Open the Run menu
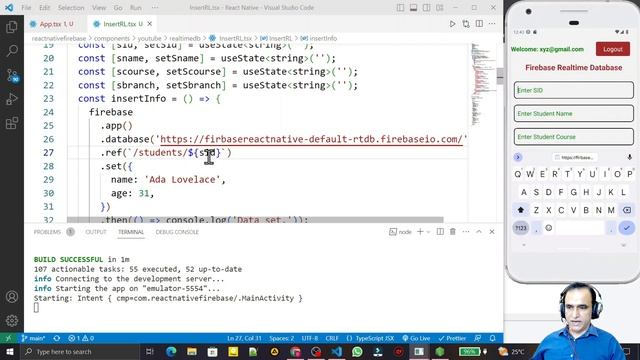 click(x=136, y=8)
